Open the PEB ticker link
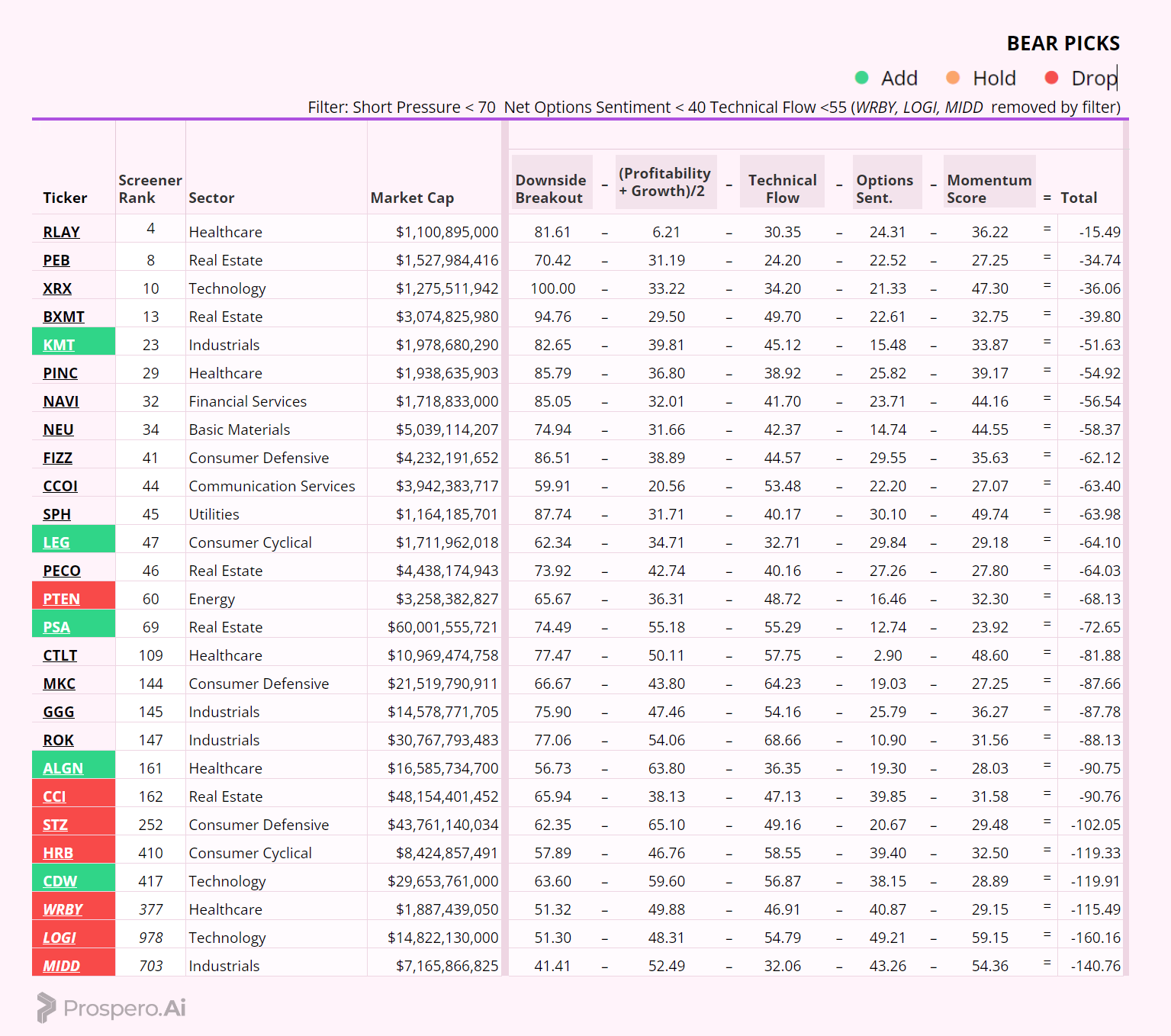Screen dimensions: 1171x1036 56,260
